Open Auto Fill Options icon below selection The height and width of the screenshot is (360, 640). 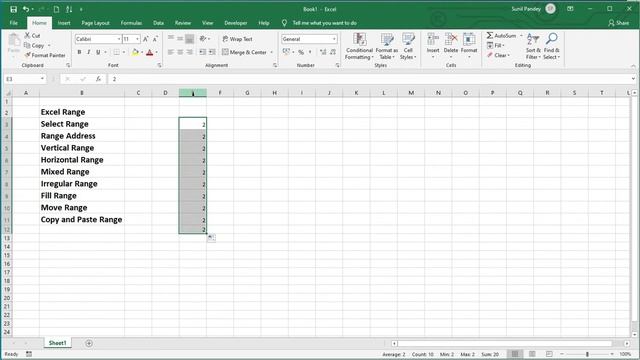211,238
